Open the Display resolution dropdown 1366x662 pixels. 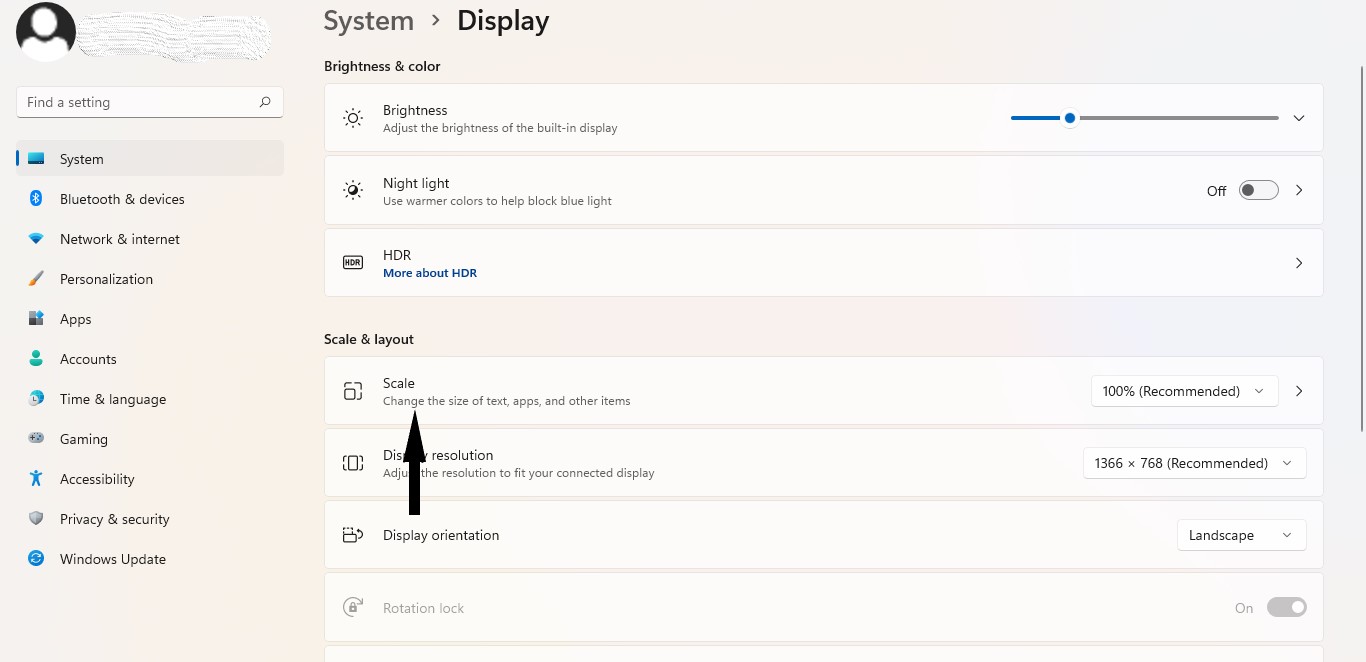click(x=1194, y=463)
